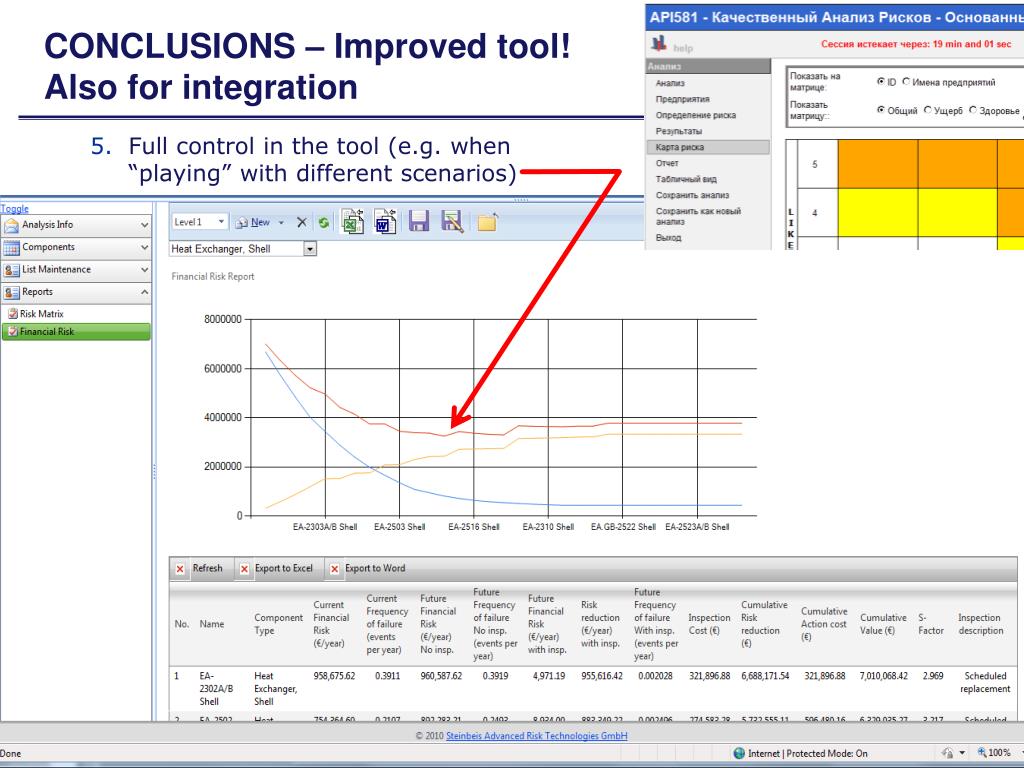Click the orange risk matrix cell in row 5
1024x768 pixels.
tap(877, 164)
